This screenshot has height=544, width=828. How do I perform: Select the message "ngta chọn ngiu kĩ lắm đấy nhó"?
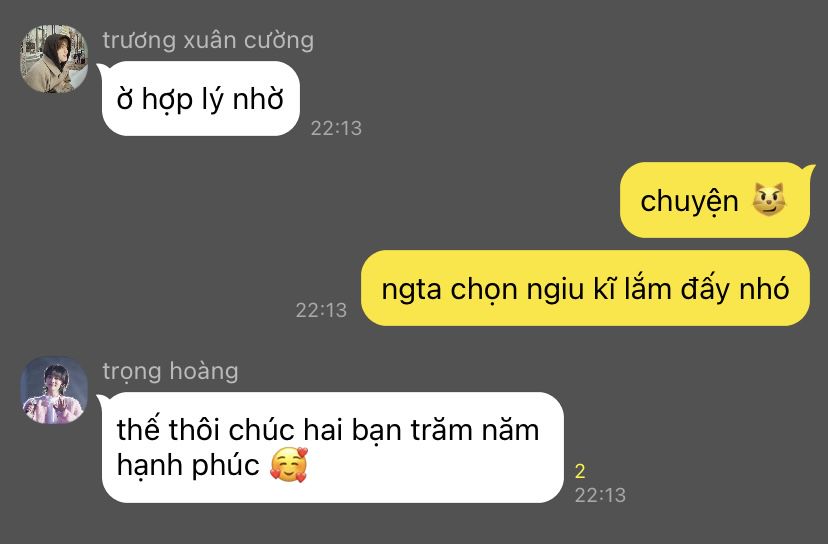tap(585, 288)
